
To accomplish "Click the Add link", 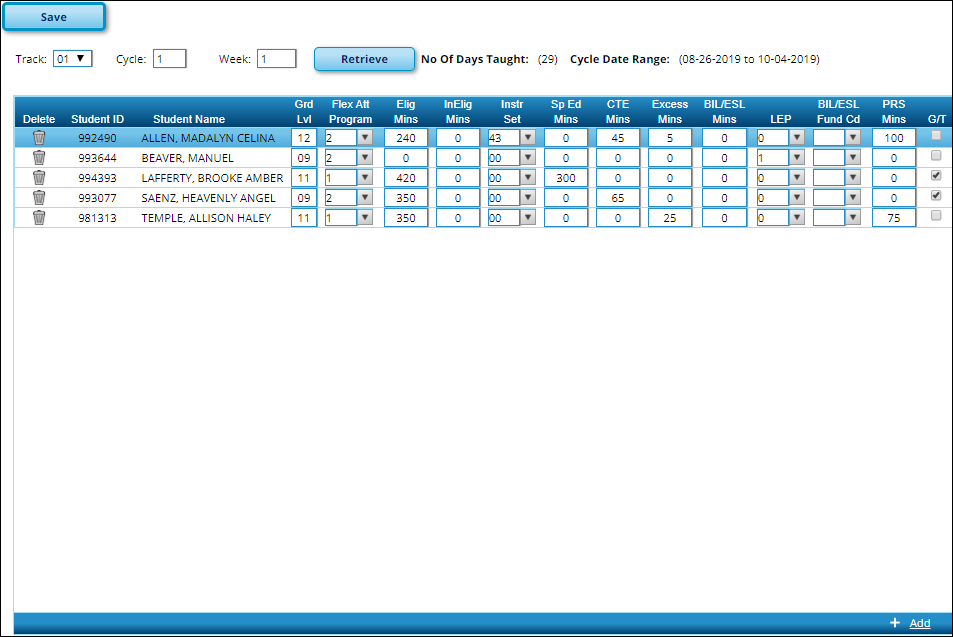I will [x=919, y=623].
